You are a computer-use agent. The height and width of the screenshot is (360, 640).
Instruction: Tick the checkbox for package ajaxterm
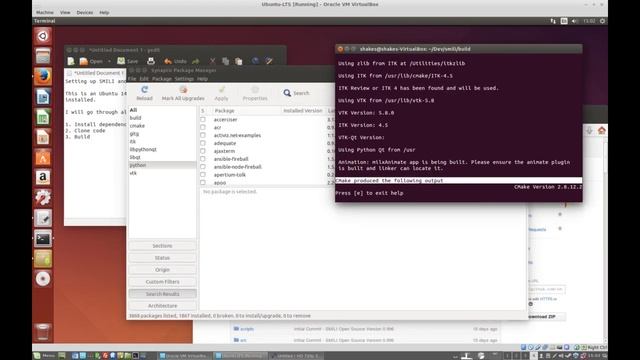pos(203,151)
